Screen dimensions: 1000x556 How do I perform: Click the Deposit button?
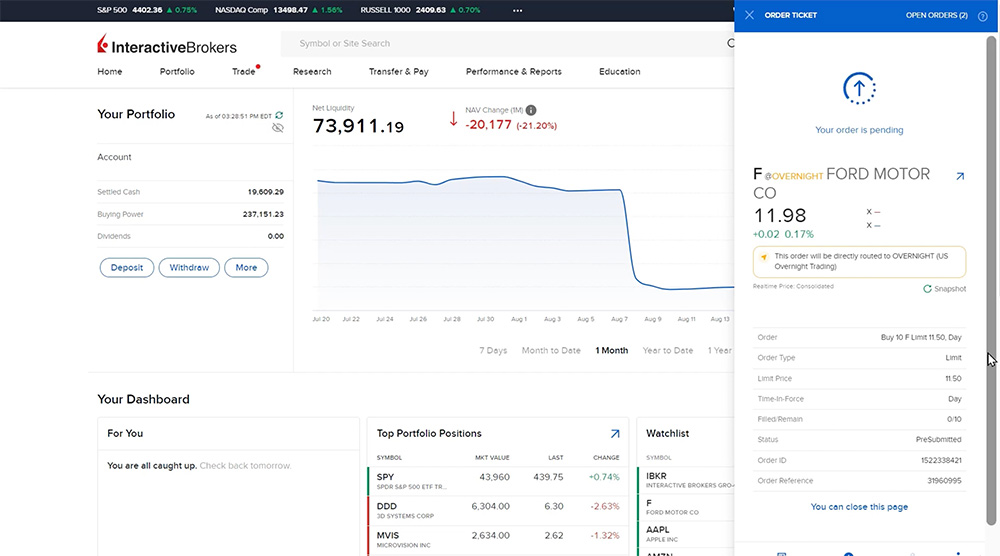point(126,268)
